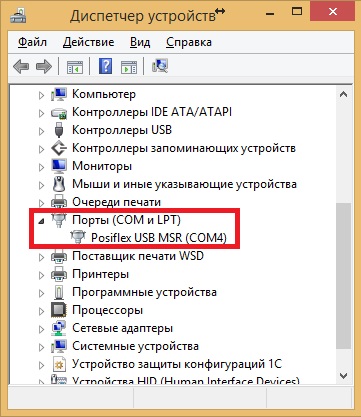Open the Действие menu
The width and height of the screenshot is (361, 417).
(x=88, y=42)
